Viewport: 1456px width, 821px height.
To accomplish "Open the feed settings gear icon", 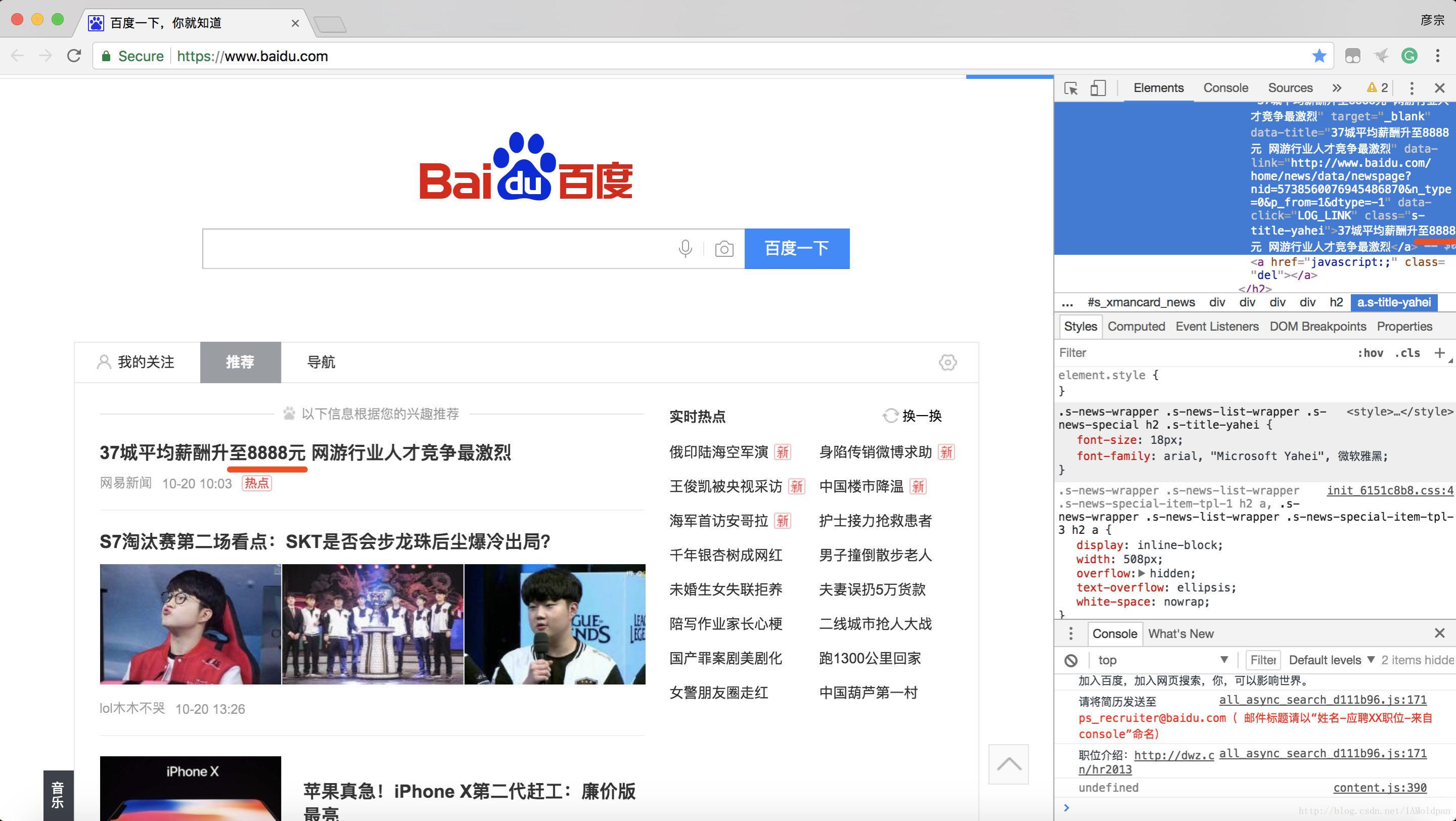I will pyautogui.click(x=948, y=362).
